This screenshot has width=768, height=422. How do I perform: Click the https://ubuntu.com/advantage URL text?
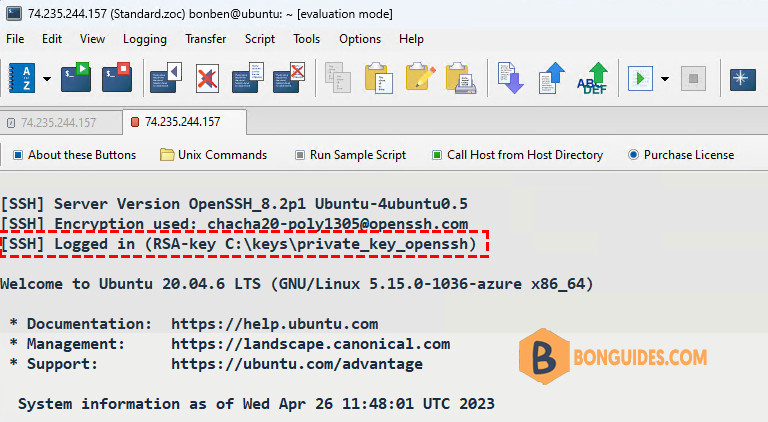(297, 364)
